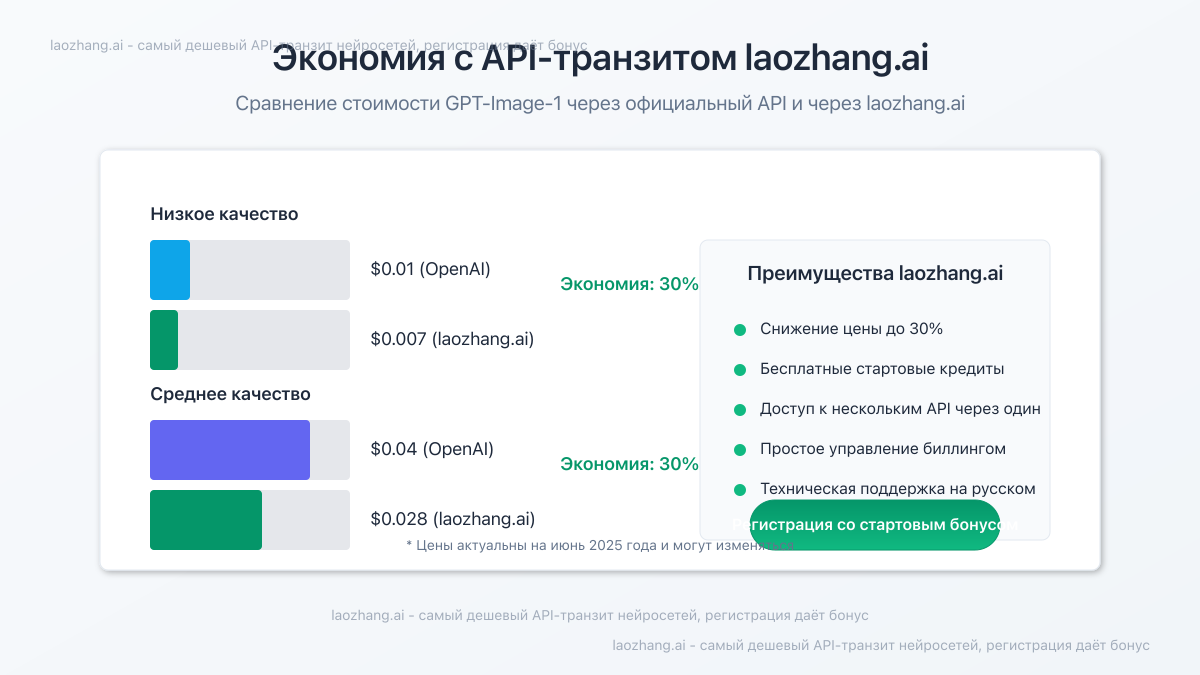Click the '$0.028 (laozhang.ai)' price label

[453, 519]
